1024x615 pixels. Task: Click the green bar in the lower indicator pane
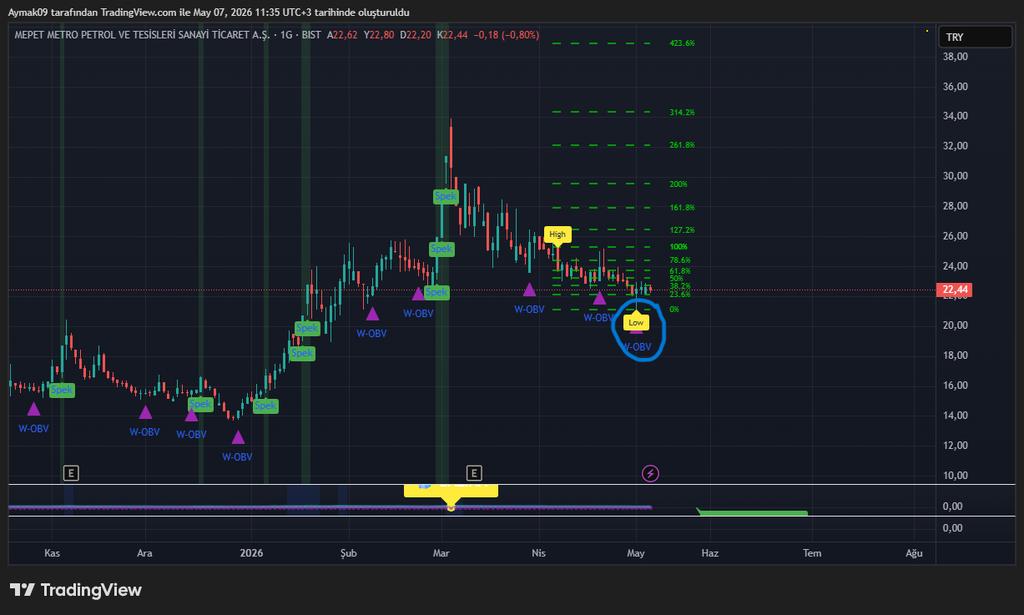(x=752, y=512)
